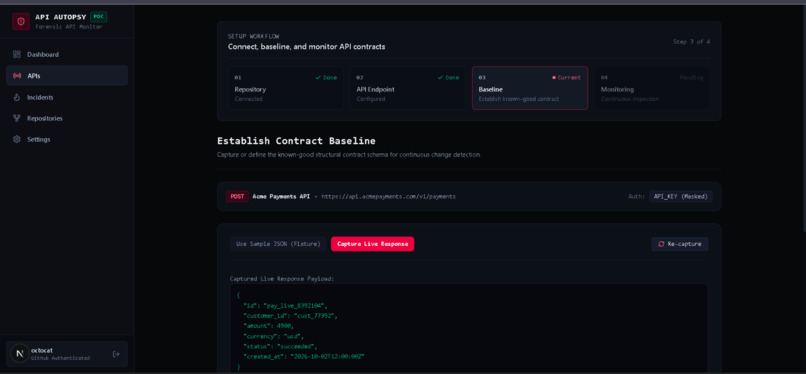Click the Establish Contract Baseline heading
The height and width of the screenshot is (374, 806).
coord(296,141)
